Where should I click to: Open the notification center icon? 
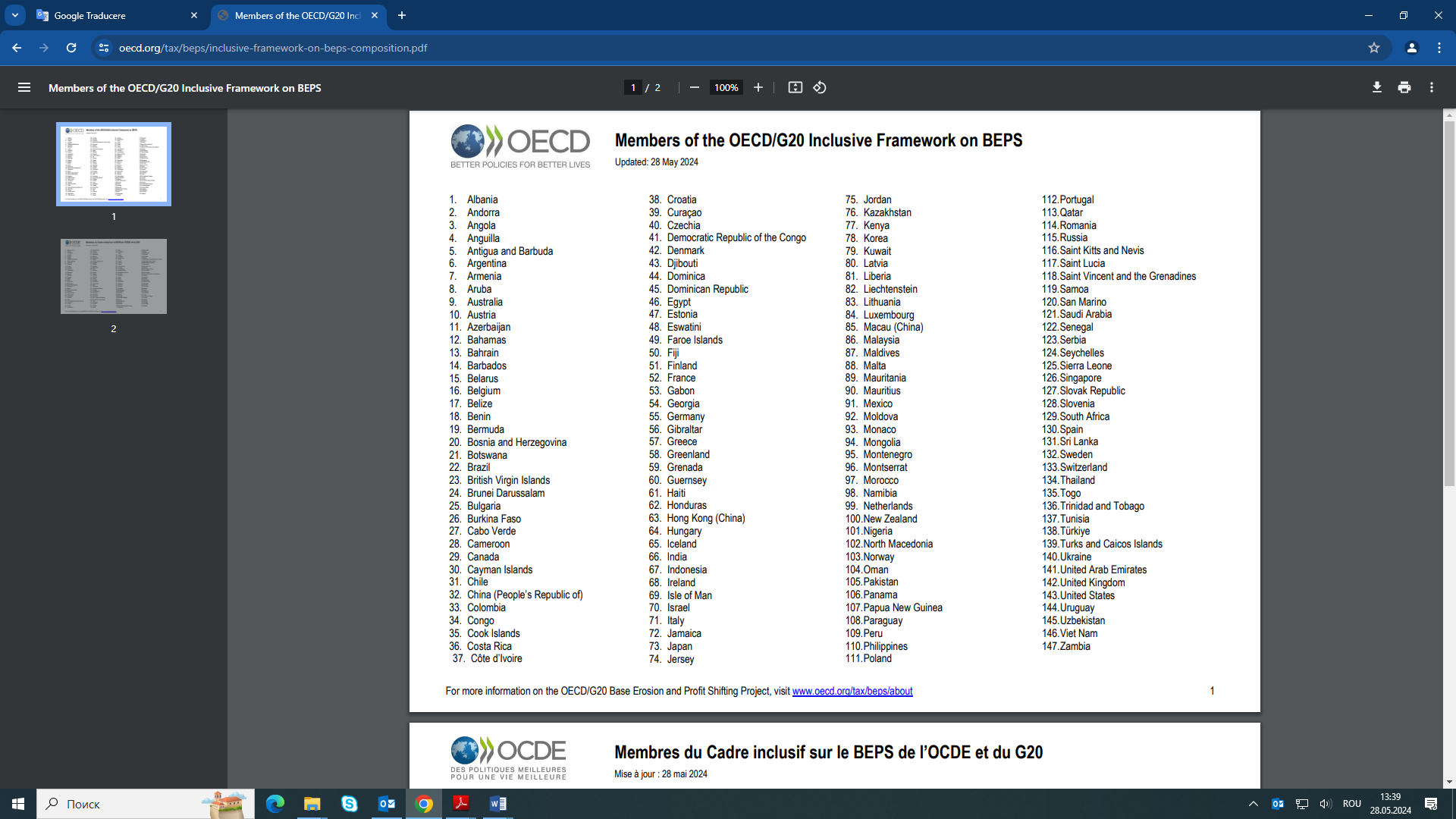pyautogui.click(x=1431, y=804)
